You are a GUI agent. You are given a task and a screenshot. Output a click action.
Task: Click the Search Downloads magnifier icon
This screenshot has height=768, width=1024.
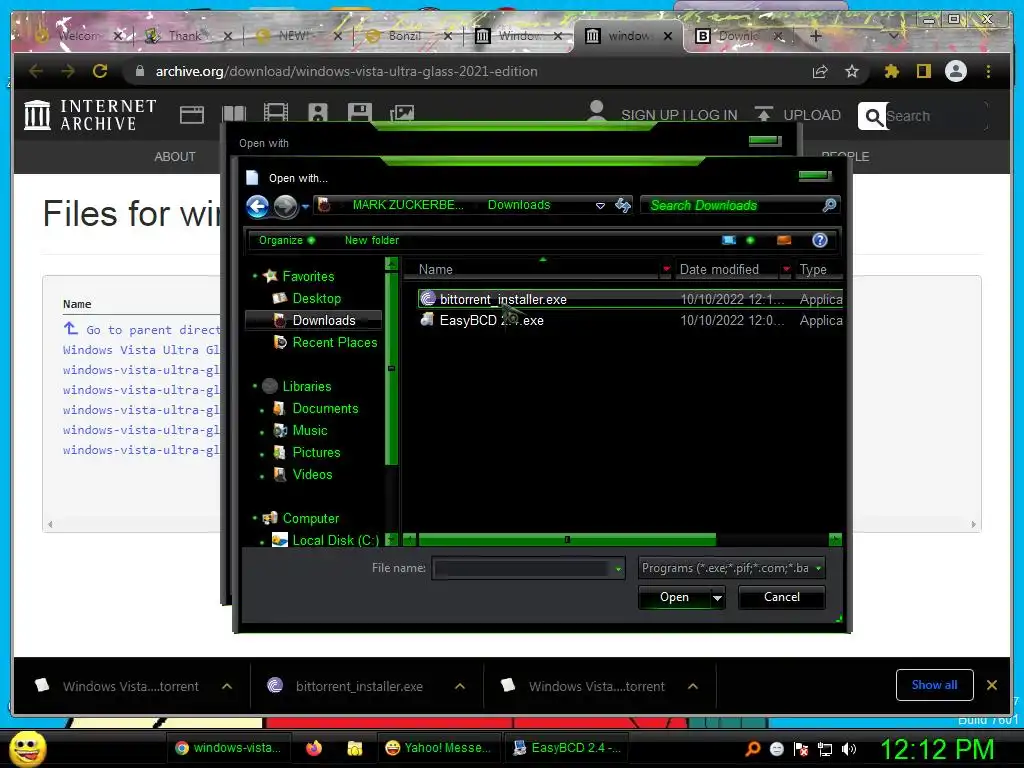829,205
